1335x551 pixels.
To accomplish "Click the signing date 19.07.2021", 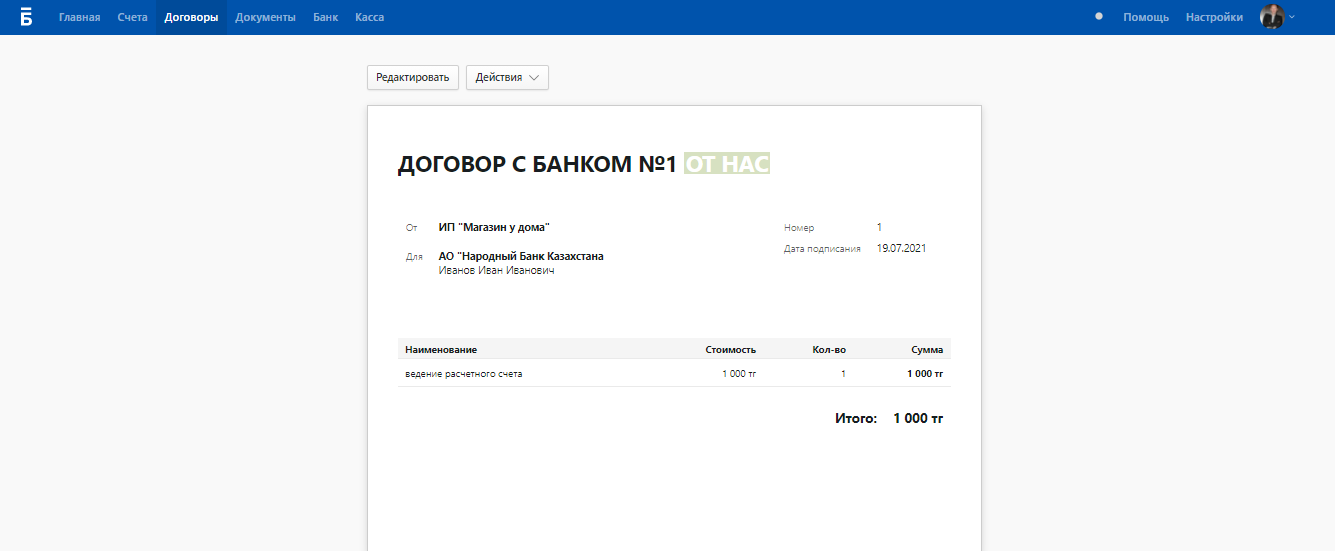I will (x=901, y=248).
